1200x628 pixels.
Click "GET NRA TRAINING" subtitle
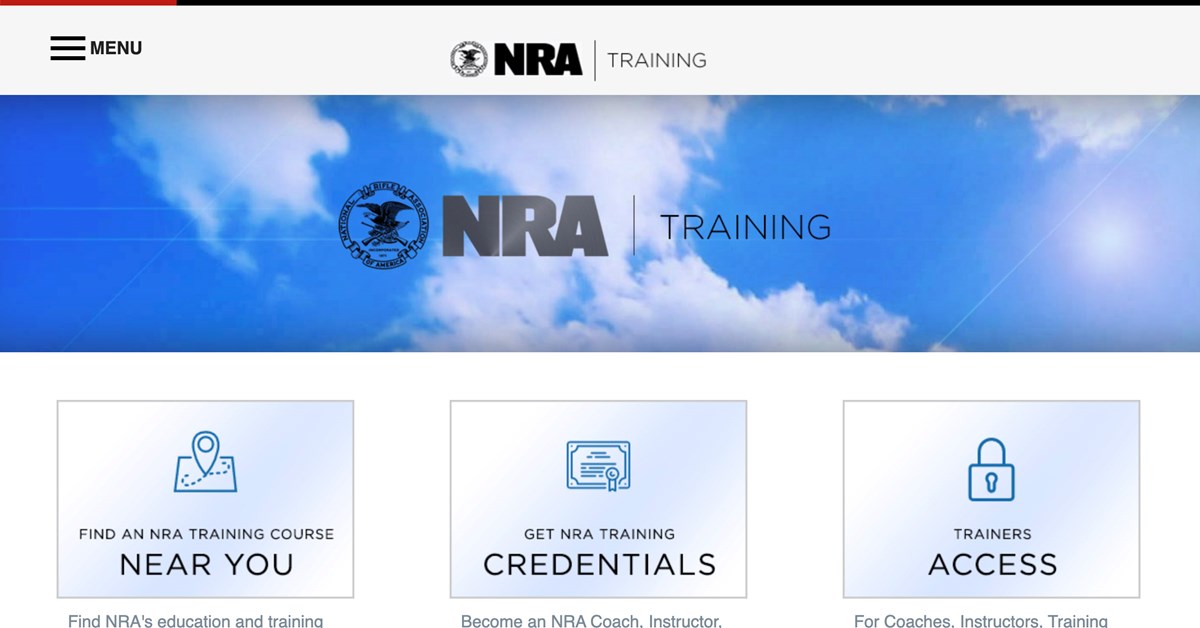click(x=599, y=534)
